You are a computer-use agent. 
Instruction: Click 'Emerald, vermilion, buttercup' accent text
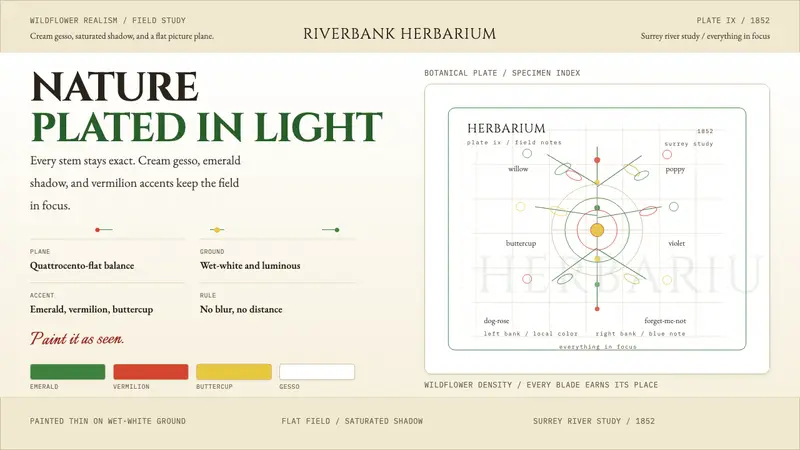[x=91, y=309]
